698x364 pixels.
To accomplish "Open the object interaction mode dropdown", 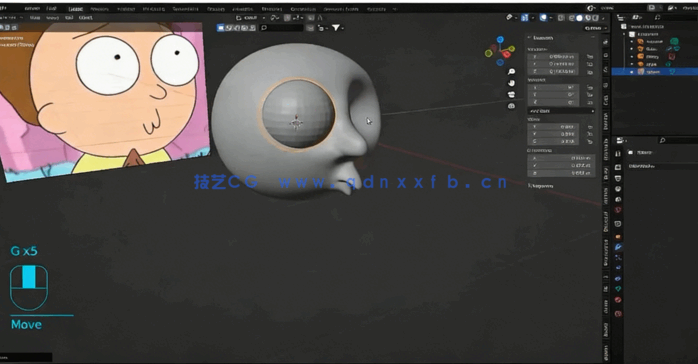I will click(10, 18).
